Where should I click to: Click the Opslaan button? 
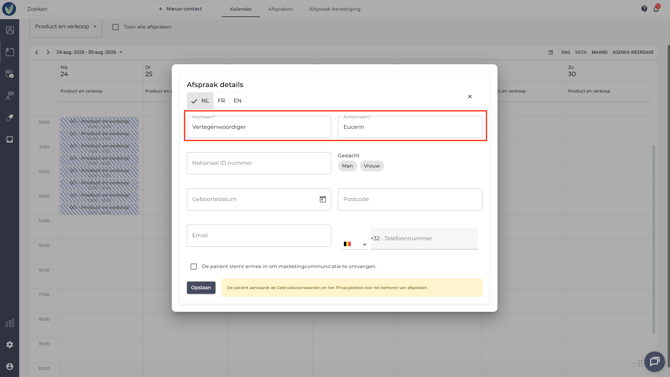coord(201,288)
